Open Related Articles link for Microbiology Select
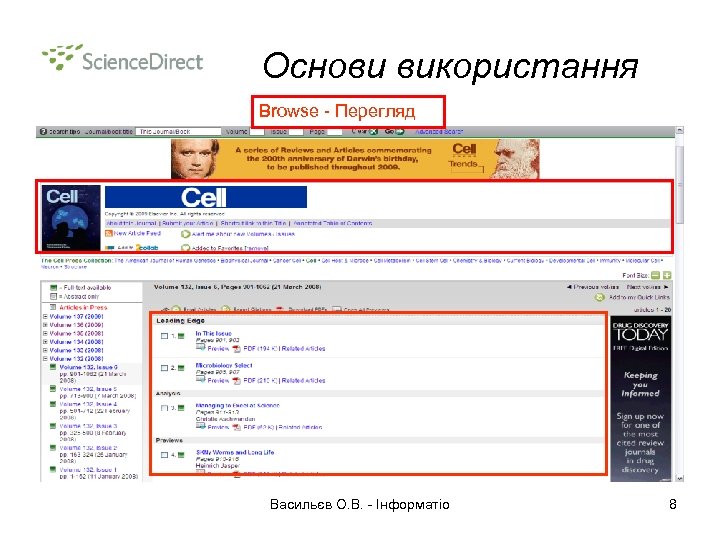The image size is (720, 540). click(x=304, y=381)
